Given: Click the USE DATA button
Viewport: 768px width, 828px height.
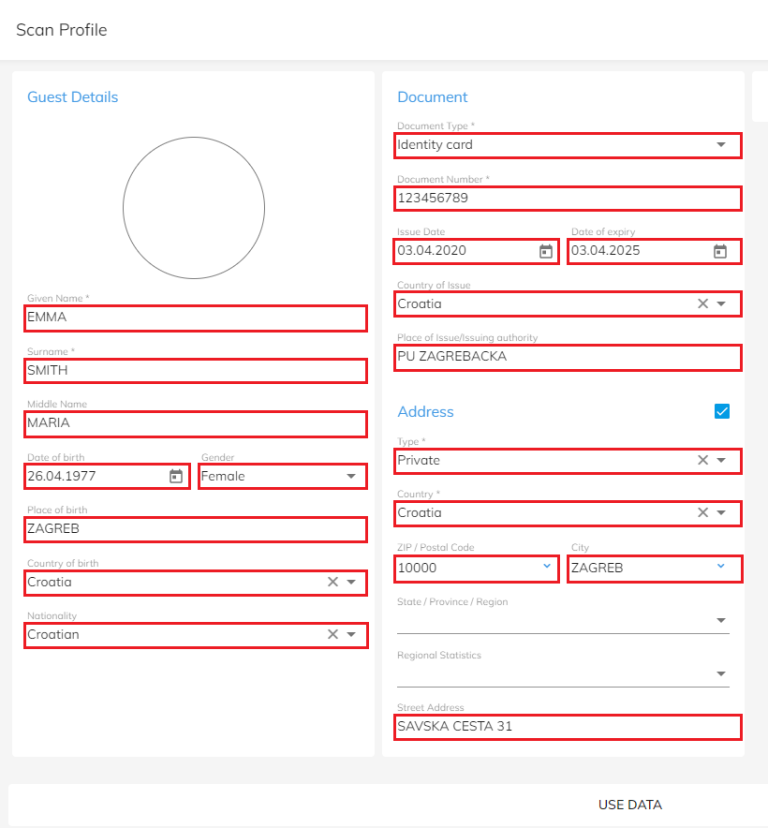Looking at the screenshot, I should tap(630, 805).
